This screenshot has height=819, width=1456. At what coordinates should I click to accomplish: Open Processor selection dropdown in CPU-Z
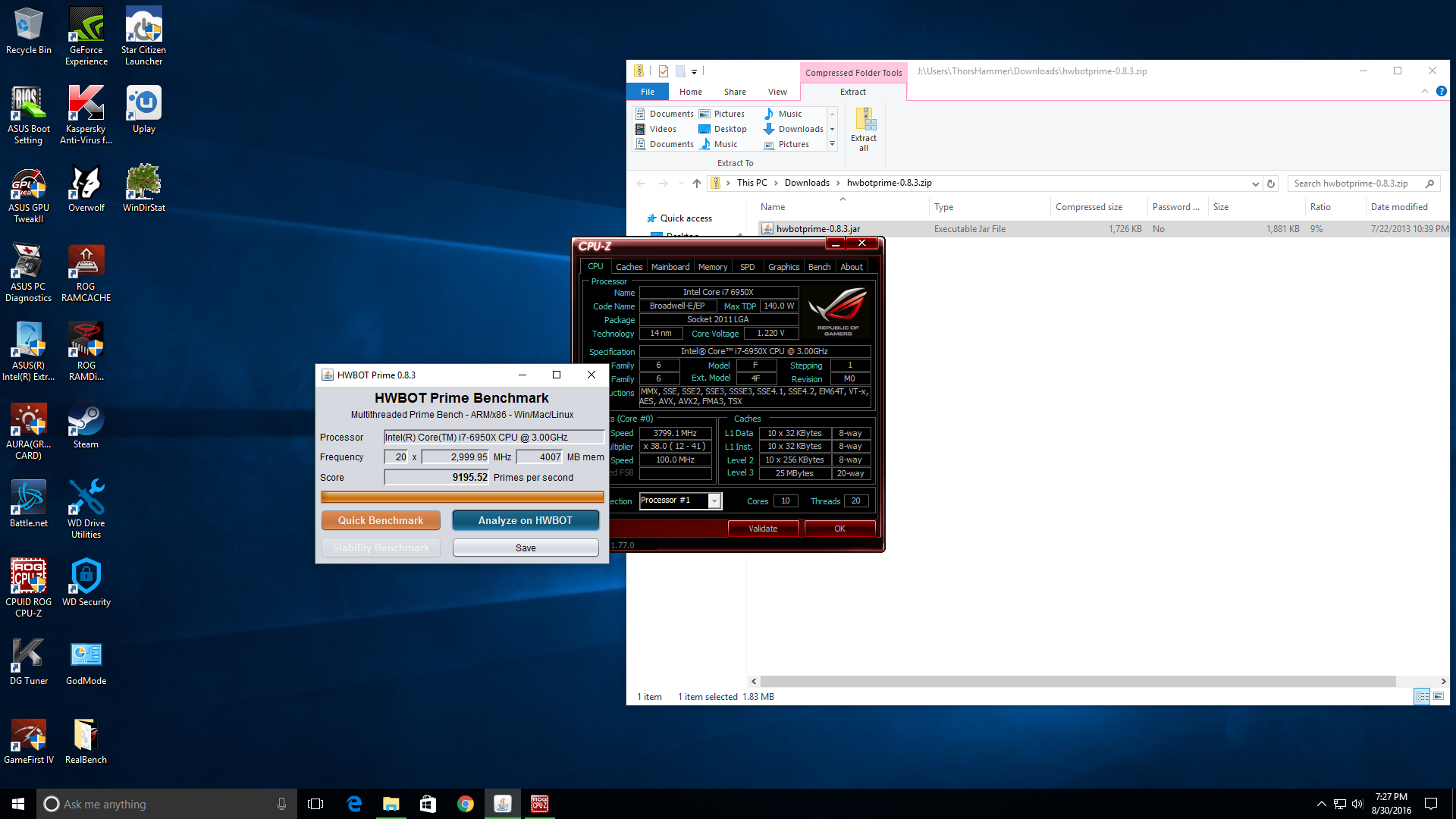click(x=714, y=500)
